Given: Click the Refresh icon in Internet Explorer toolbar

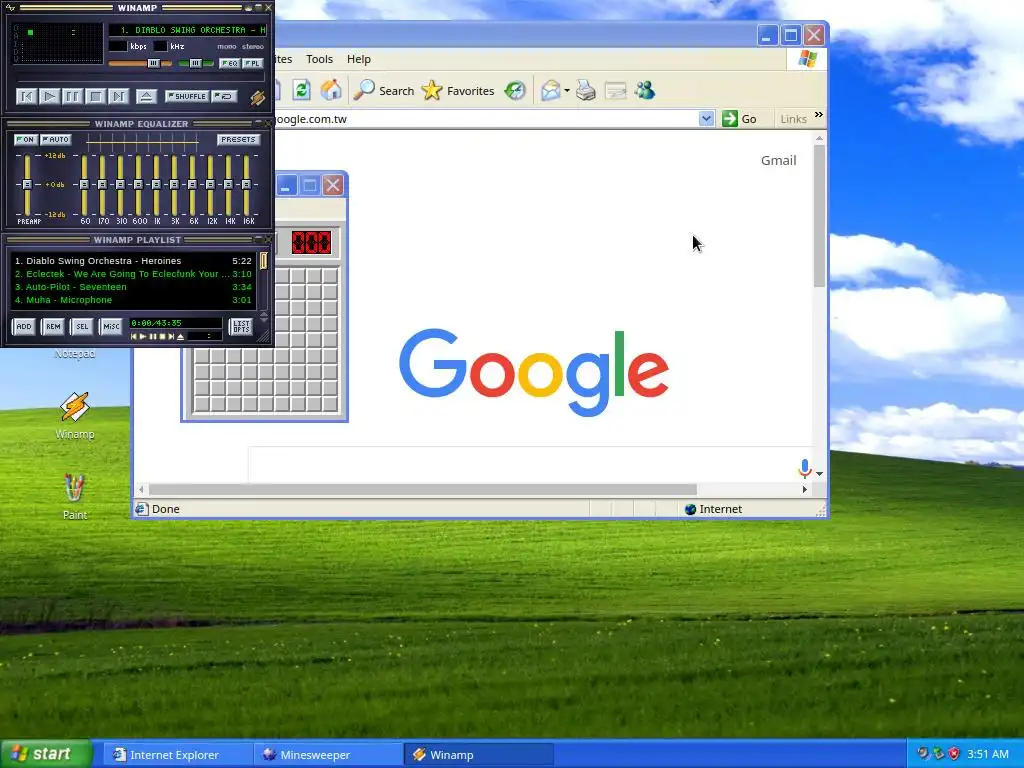Looking at the screenshot, I should [x=301, y=90].
